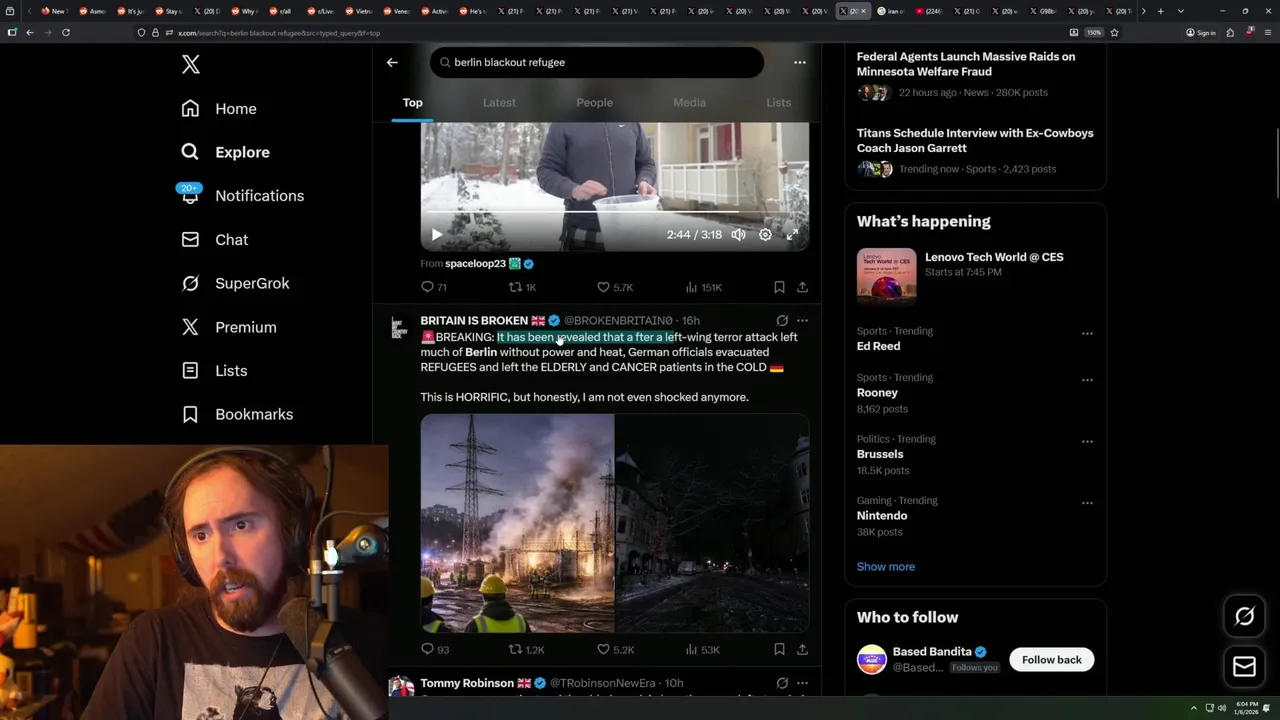Open BRITAIN IS BROKEN profile name
The image size is (1280, 720).
pyautogui.click(x=474, y=321)
